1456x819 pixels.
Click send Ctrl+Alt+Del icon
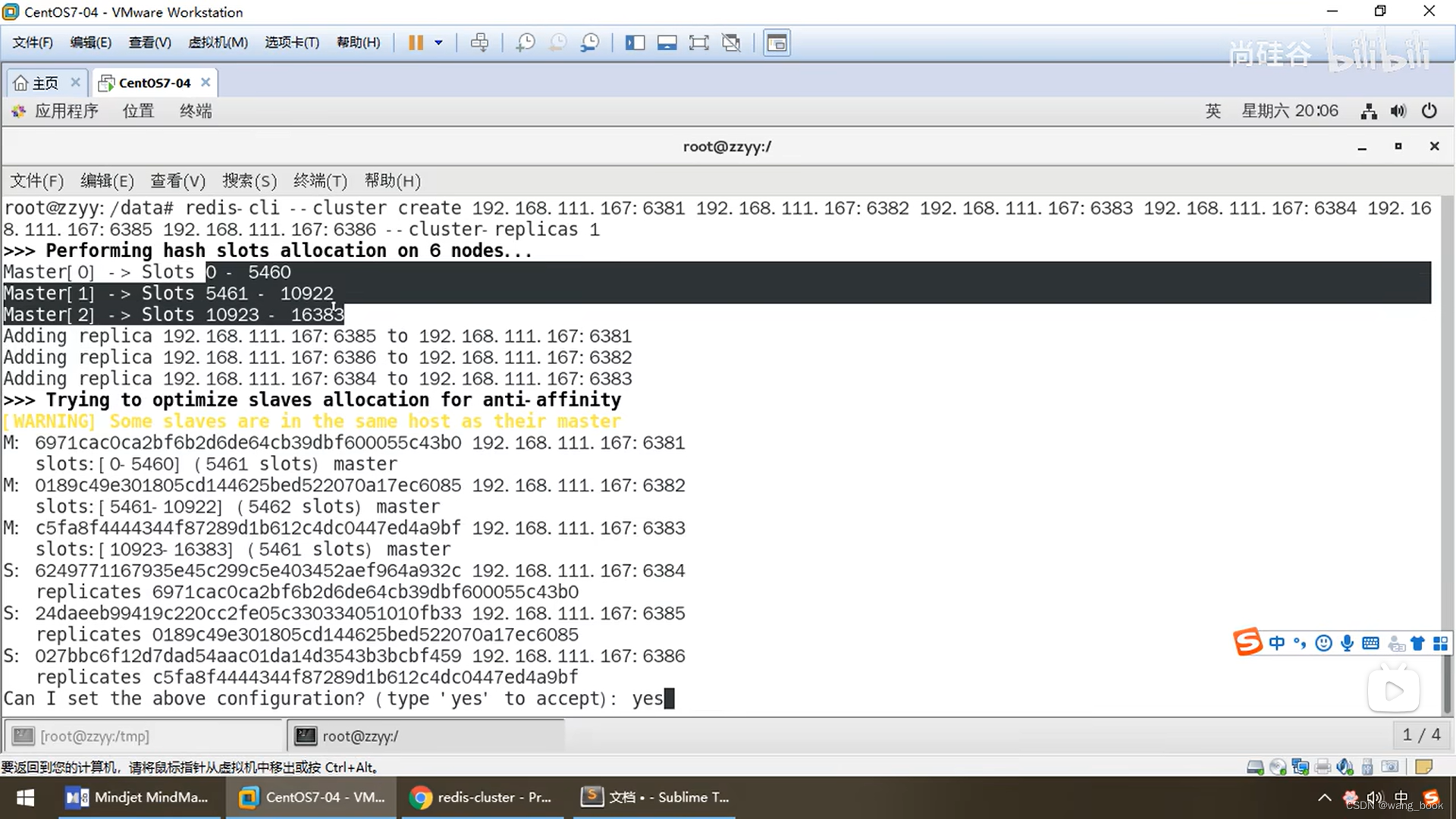point(479,42)
